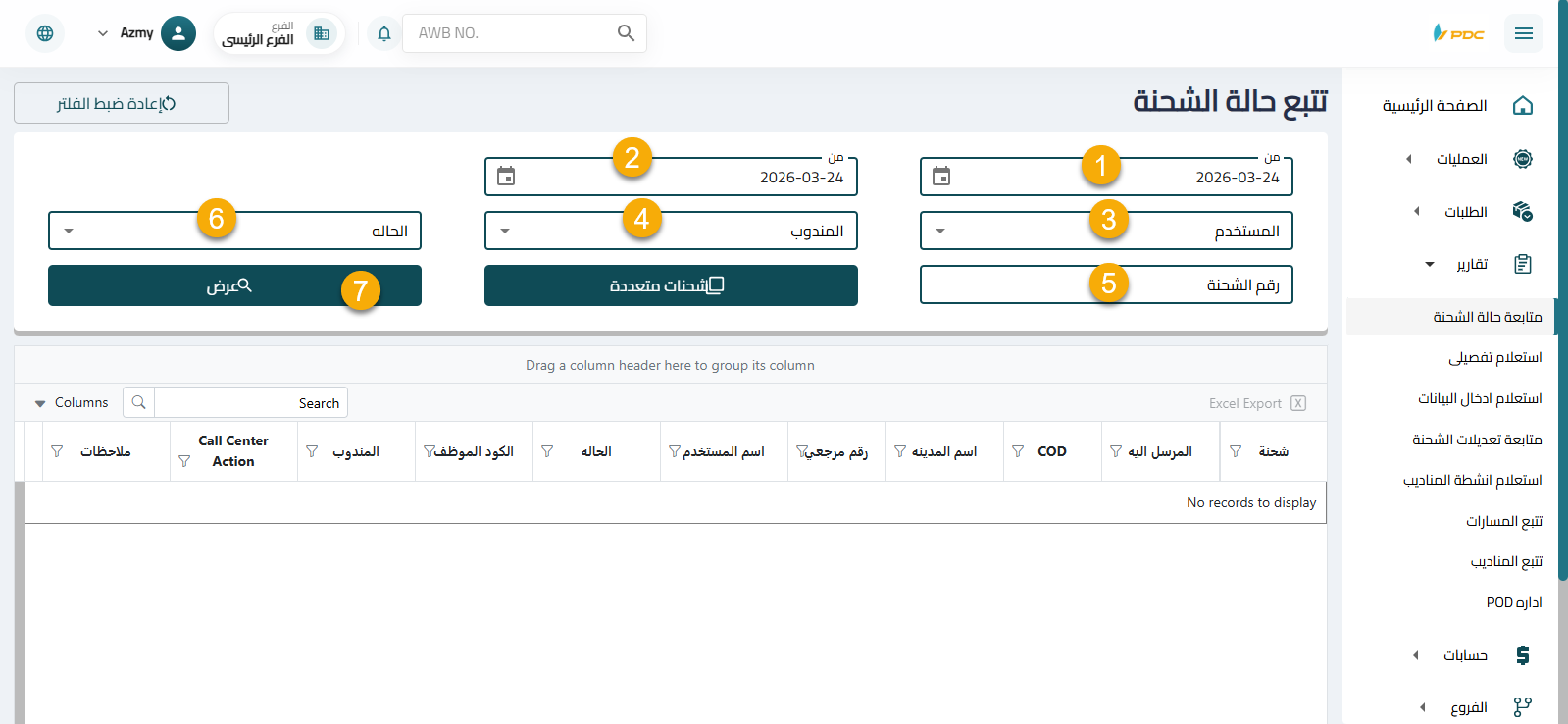1568x724 pixels.
Task: Click filter icon on المندوب column
Action: 312,451
